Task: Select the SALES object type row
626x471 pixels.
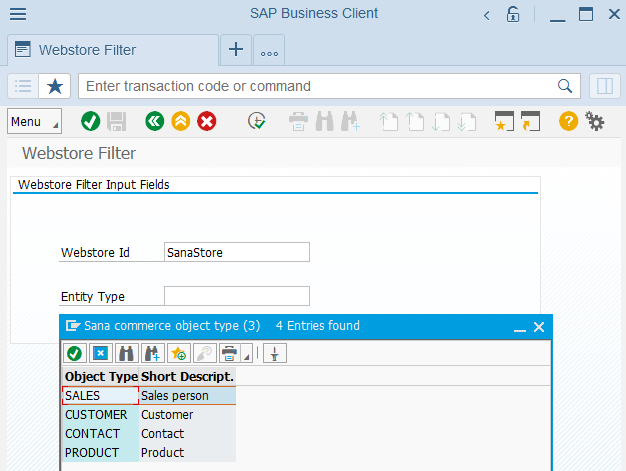Action: (x=101, y=396)
